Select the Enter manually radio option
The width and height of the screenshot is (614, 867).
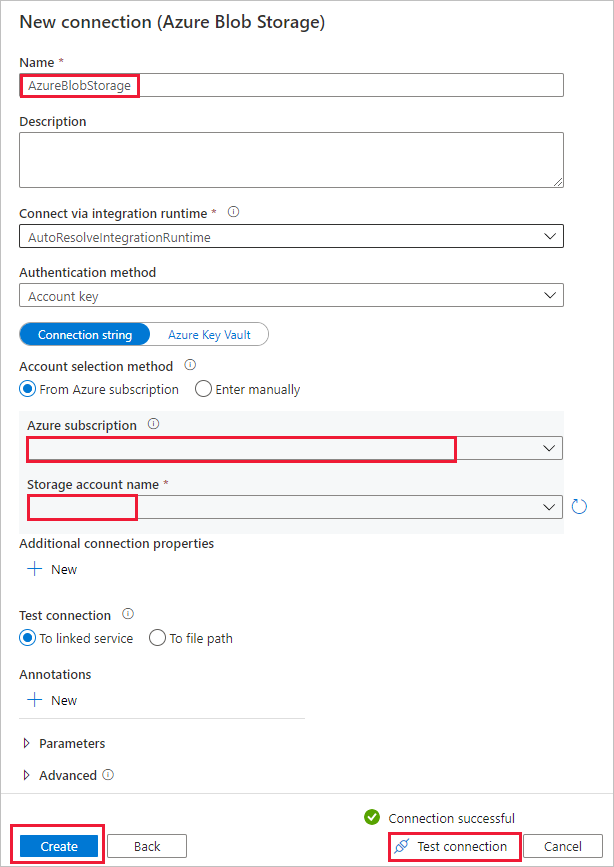[203, 389]
